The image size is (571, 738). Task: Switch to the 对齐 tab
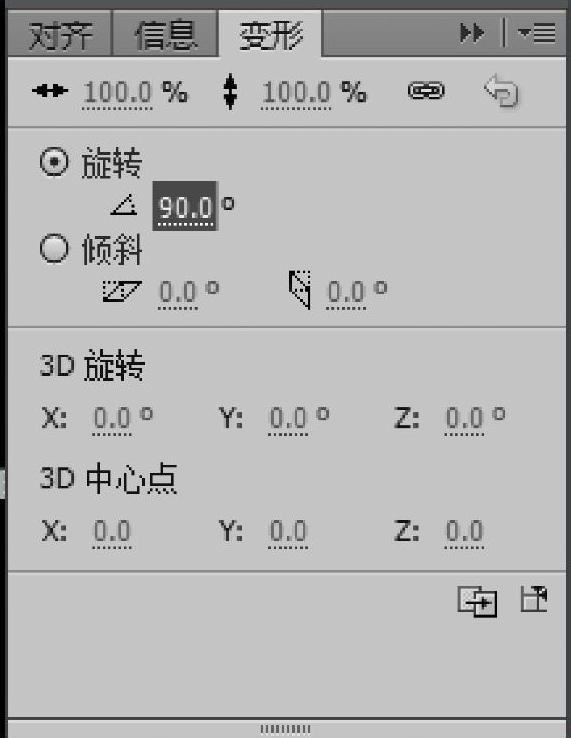coord(60,35)
